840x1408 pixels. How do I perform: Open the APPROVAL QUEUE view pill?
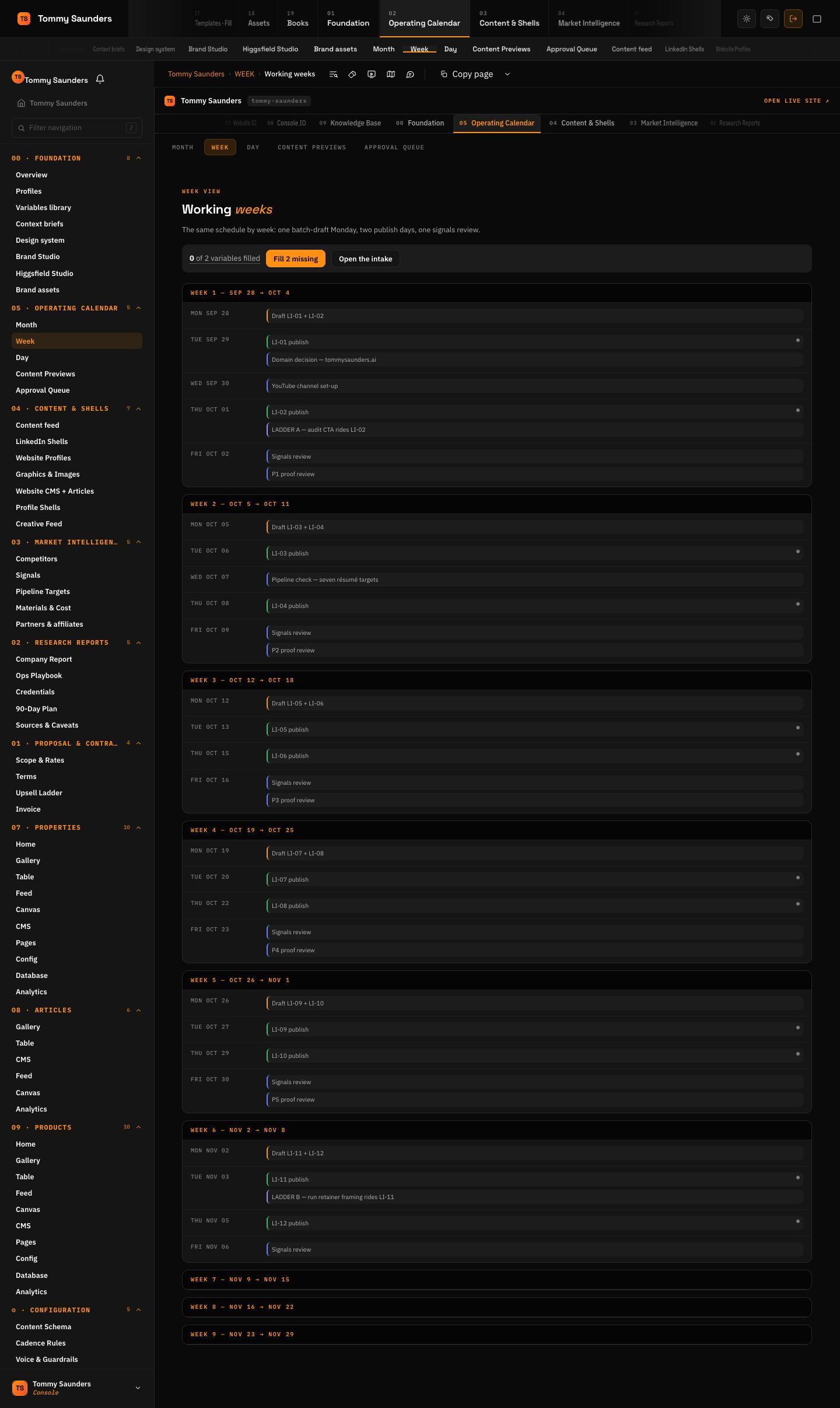tap(394, 147)
